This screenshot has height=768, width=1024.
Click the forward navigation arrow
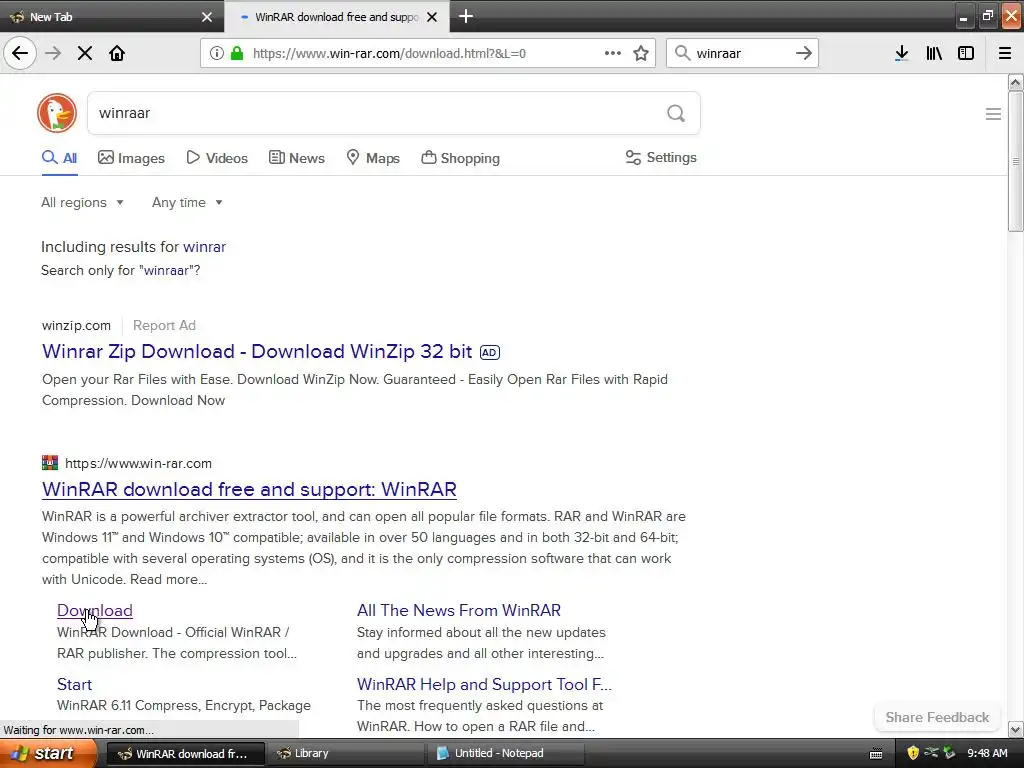[x=53, y=53]
